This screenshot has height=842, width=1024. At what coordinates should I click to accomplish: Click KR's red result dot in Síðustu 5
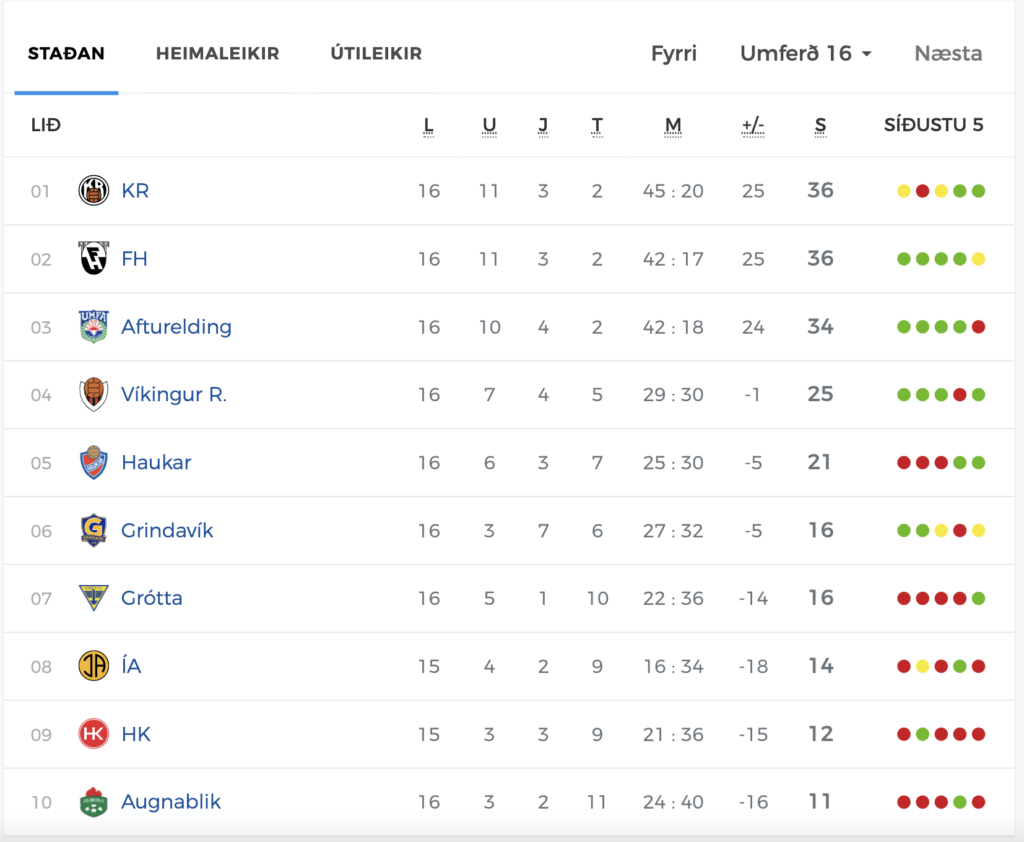click(922, 191)
